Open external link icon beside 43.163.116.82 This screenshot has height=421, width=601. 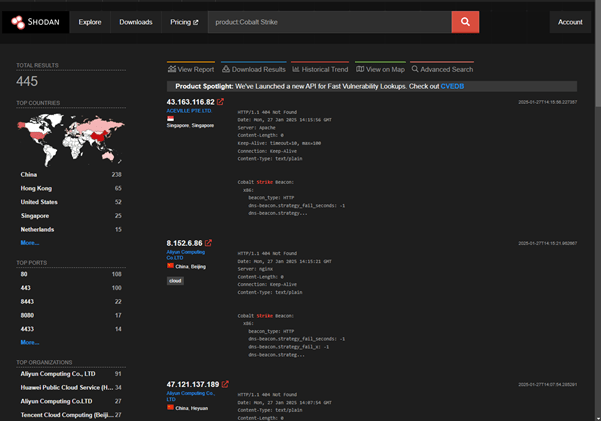pyautogui.click(x=221, y=102)
